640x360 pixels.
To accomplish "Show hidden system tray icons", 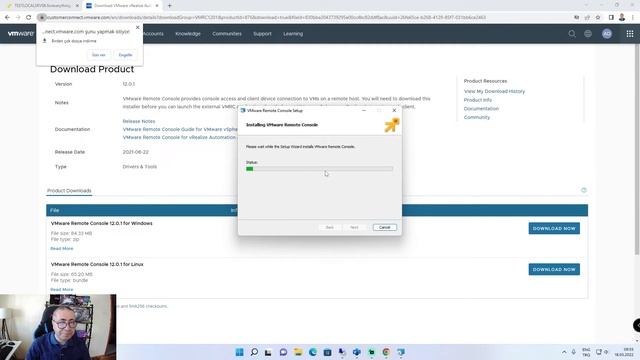I will pyautogui.click(x=564, y=352).
